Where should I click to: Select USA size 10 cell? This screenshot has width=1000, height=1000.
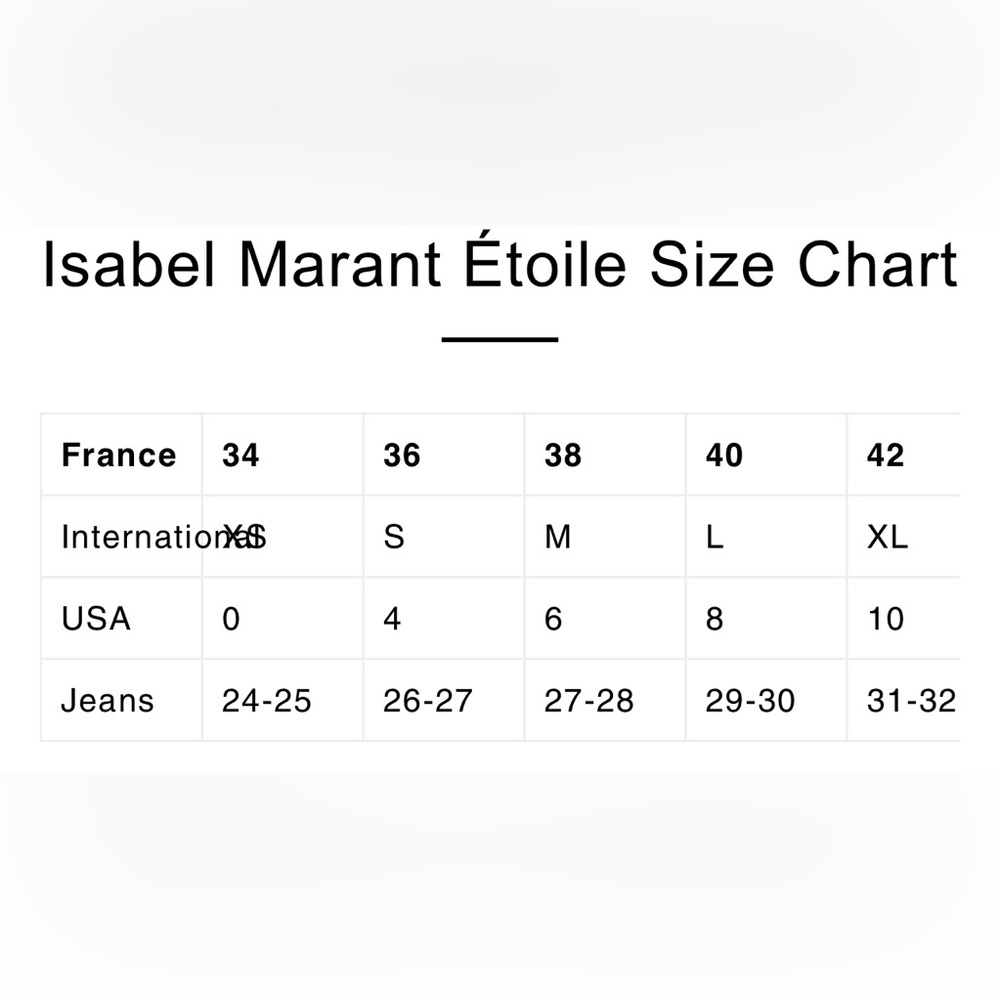886,619
